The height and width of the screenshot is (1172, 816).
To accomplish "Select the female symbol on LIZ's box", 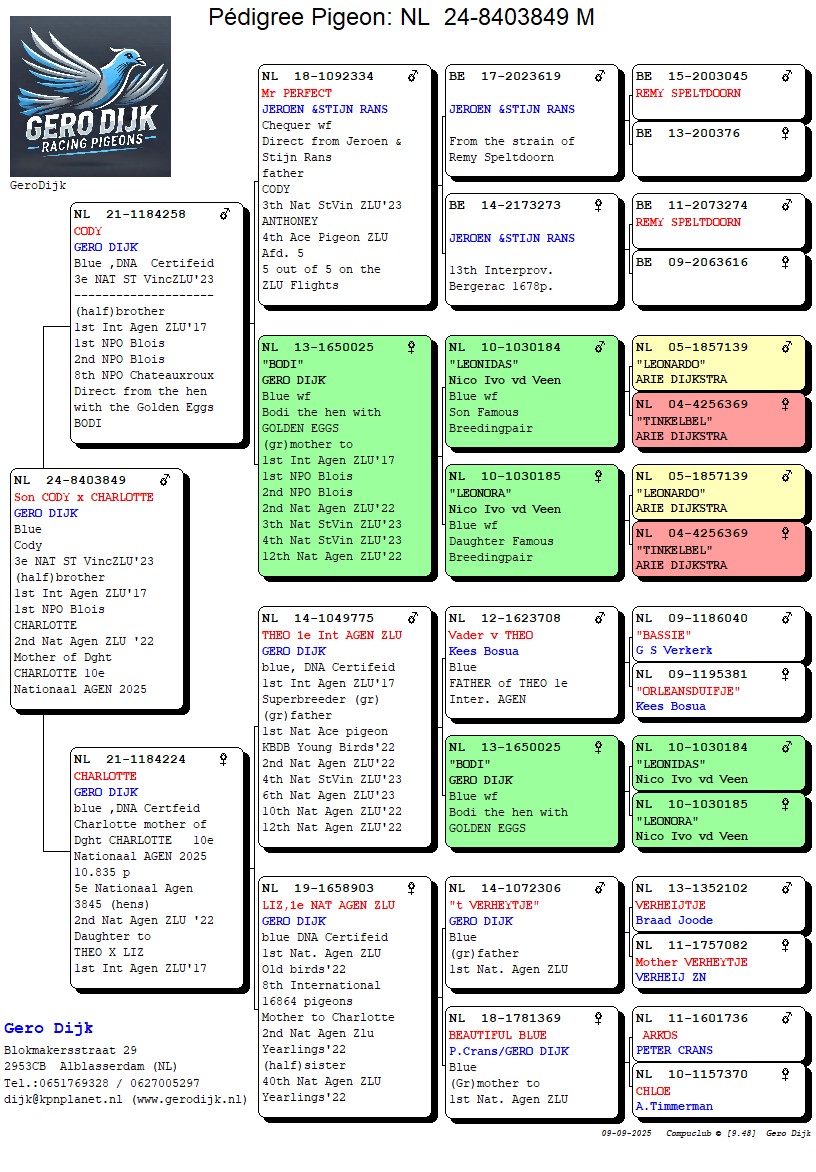I will (x=411, y=888).
